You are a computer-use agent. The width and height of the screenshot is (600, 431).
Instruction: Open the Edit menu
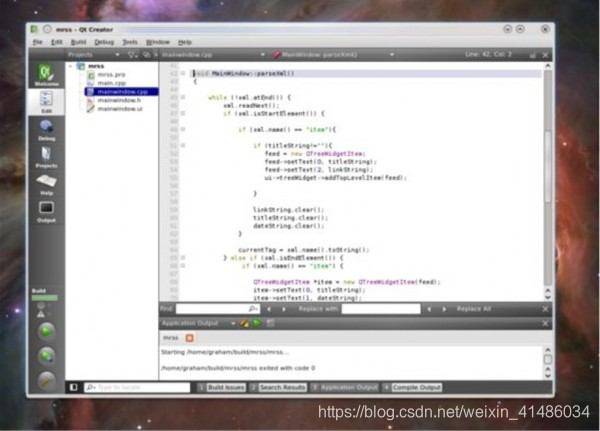[x=57, y=42]
